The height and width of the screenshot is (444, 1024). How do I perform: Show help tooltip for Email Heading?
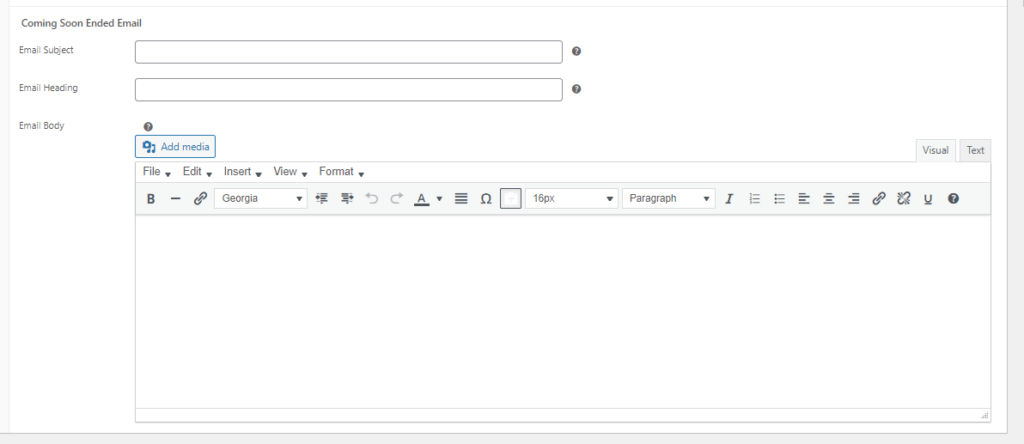[x=577, y=89]
